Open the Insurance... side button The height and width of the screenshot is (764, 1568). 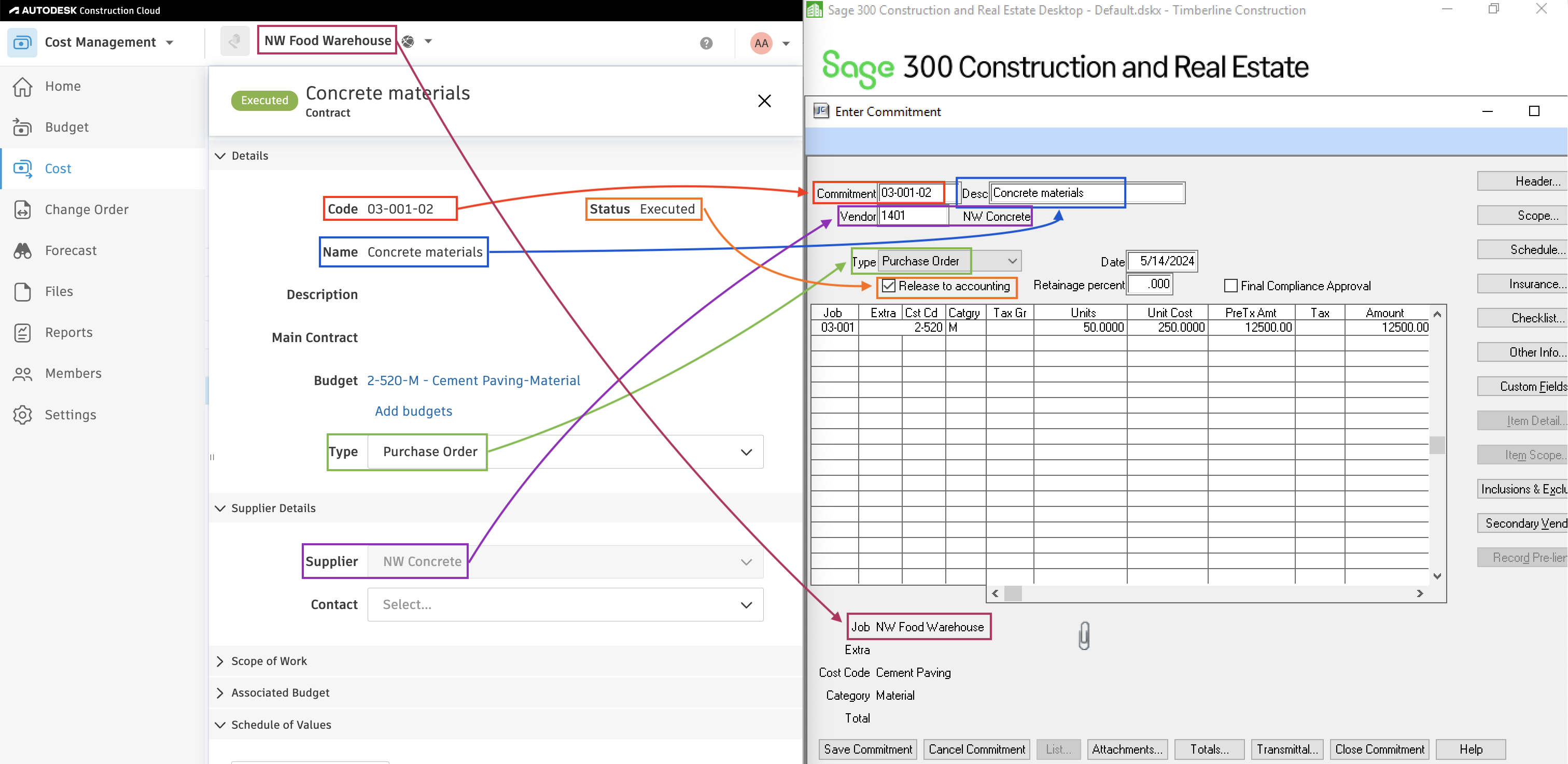(x=1522, y=284)
